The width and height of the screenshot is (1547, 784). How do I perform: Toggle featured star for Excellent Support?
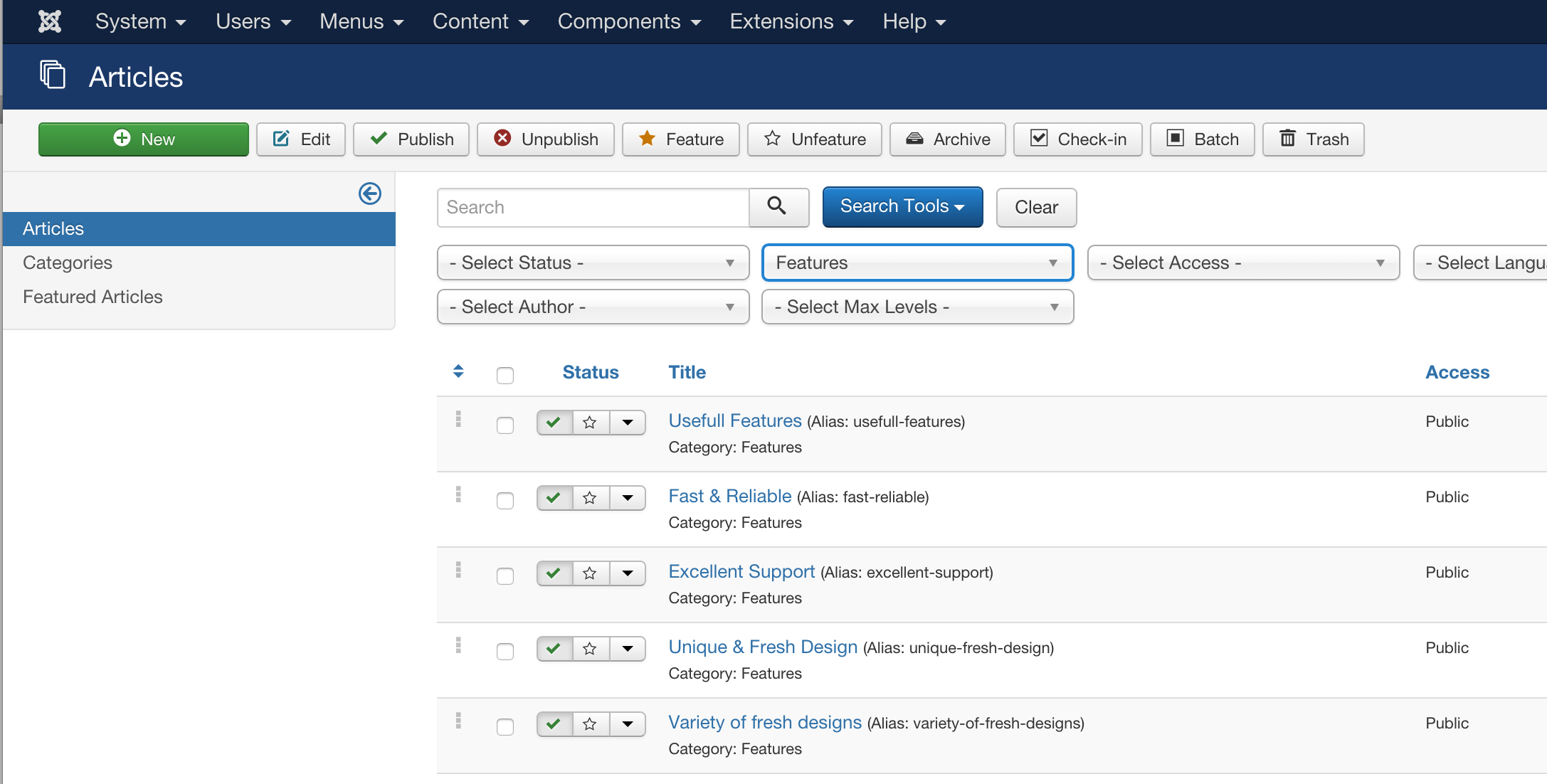(x=591, y=573)
